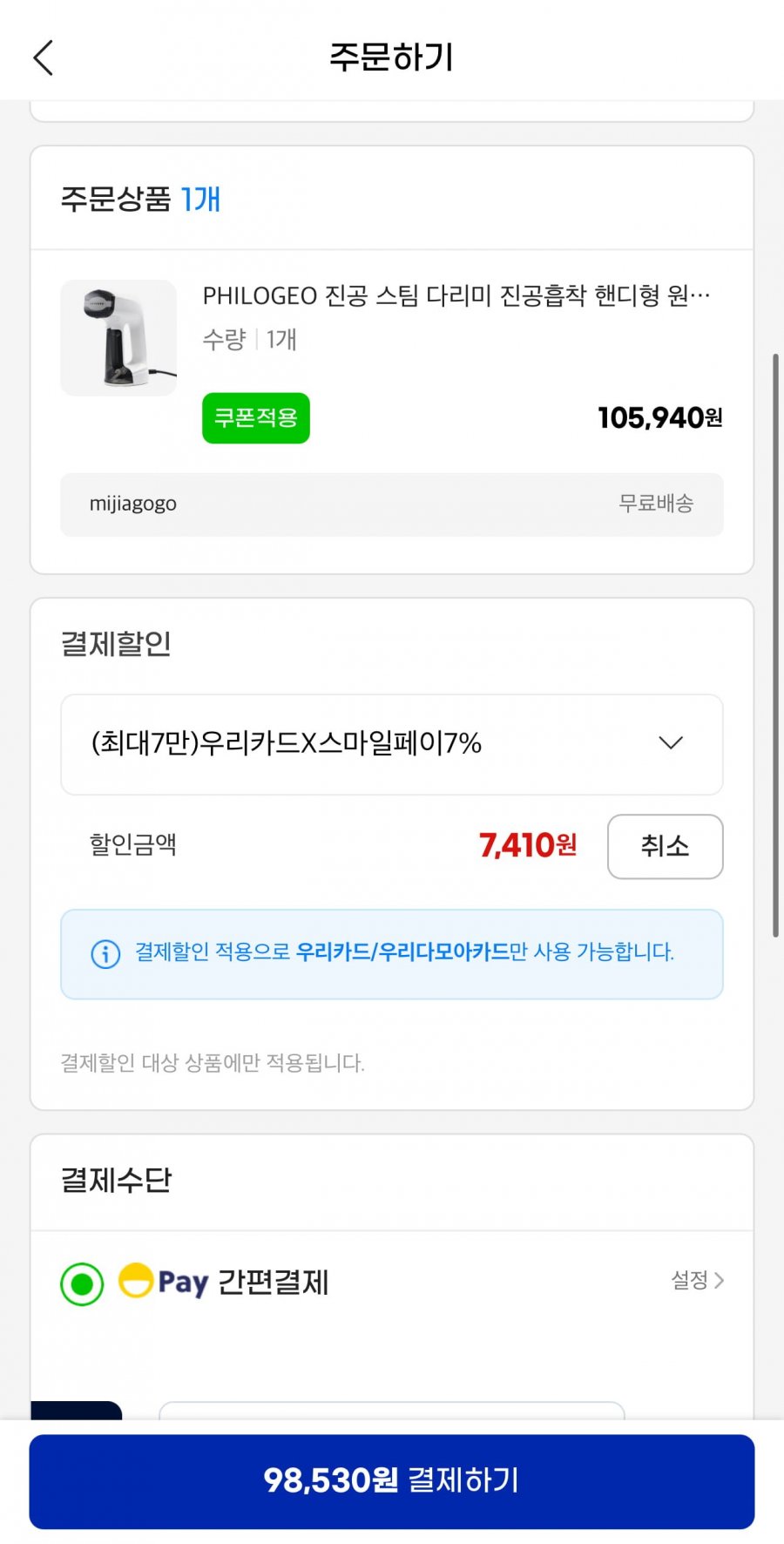784x1544 pixels.
Task: Select the Smile Pay 간편결제 radio button
Action: coord(82,1283)
